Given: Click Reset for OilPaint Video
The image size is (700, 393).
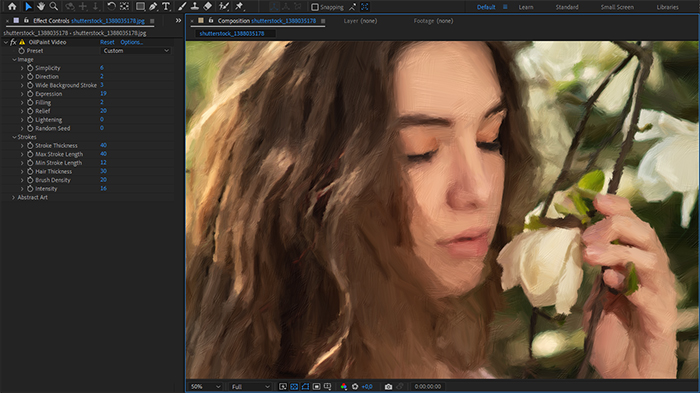Looking at the screenshot, I should click(107, 42).
